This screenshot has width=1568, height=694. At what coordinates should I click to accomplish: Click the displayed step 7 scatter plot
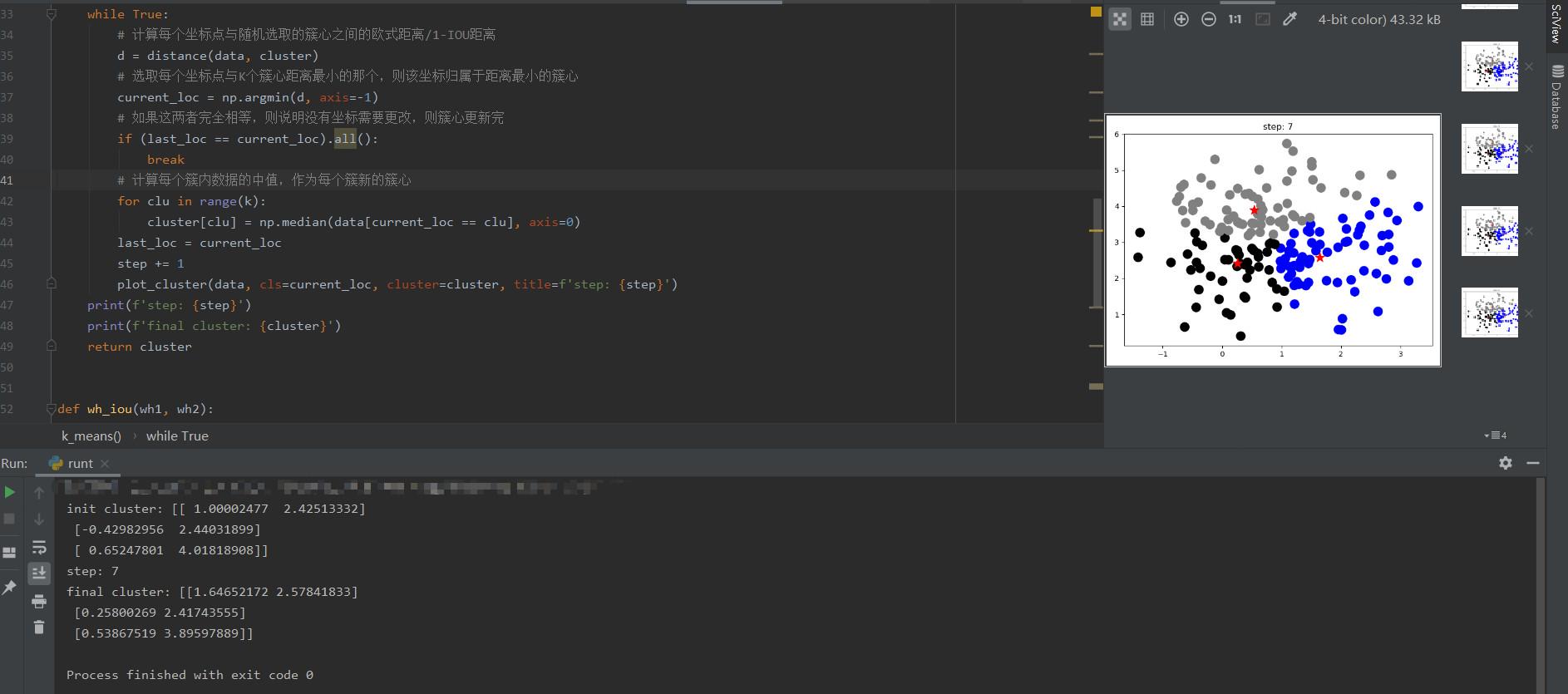point(1273,240)
